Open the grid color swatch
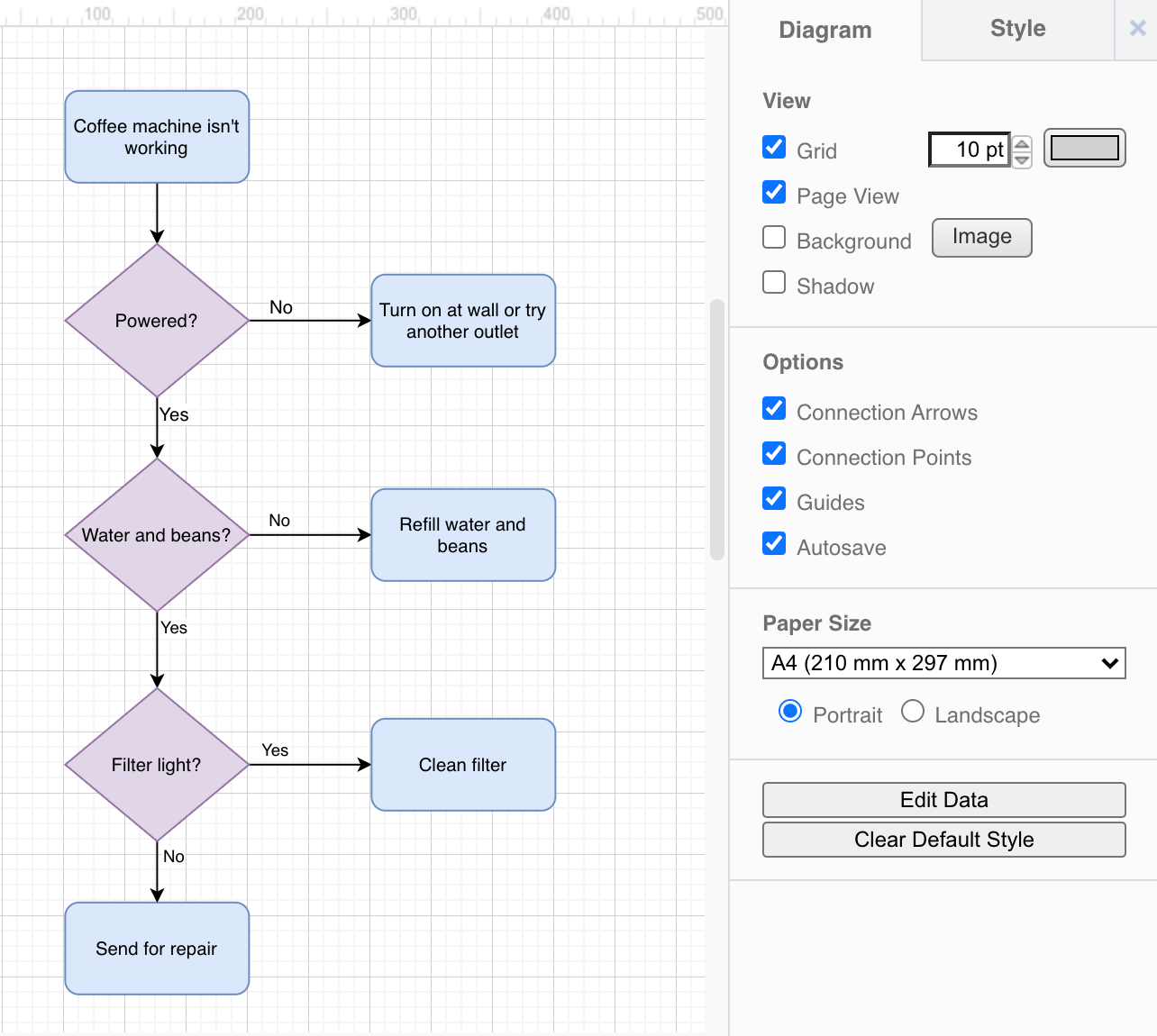1157x1036 pixels. tap(1084, 148)
